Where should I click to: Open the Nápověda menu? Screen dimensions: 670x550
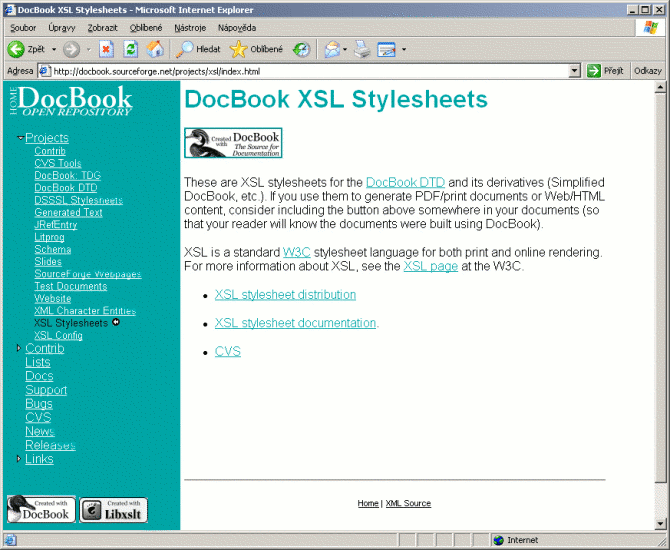click(x=237, y=28)
